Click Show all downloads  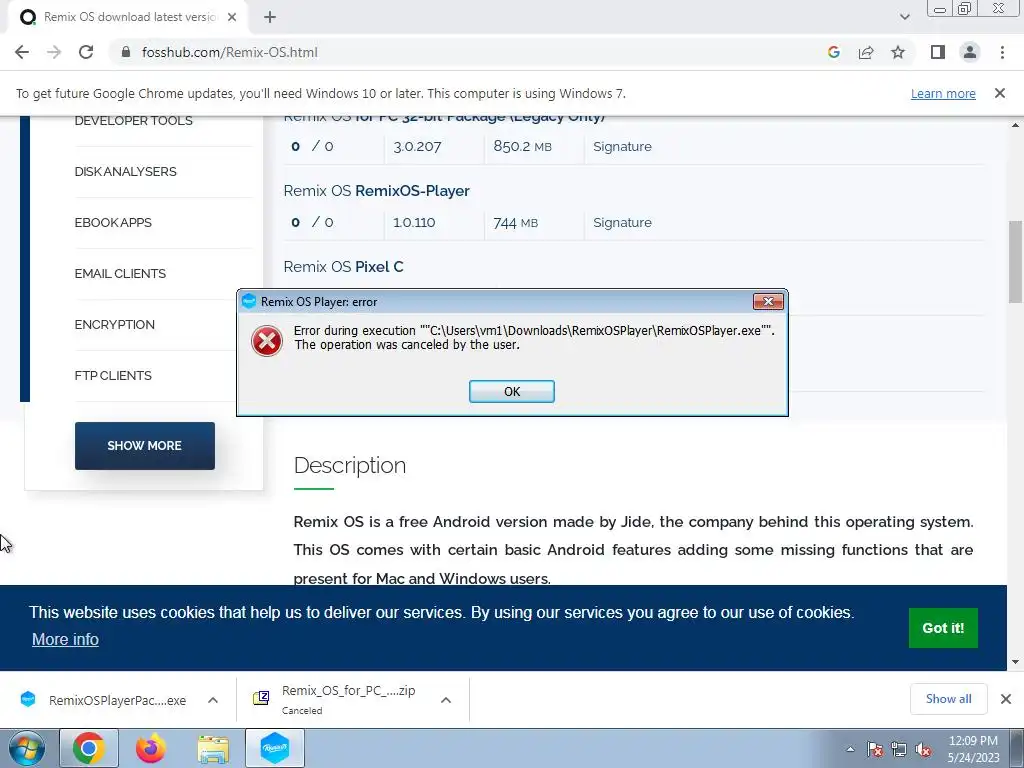click(948, 699)
